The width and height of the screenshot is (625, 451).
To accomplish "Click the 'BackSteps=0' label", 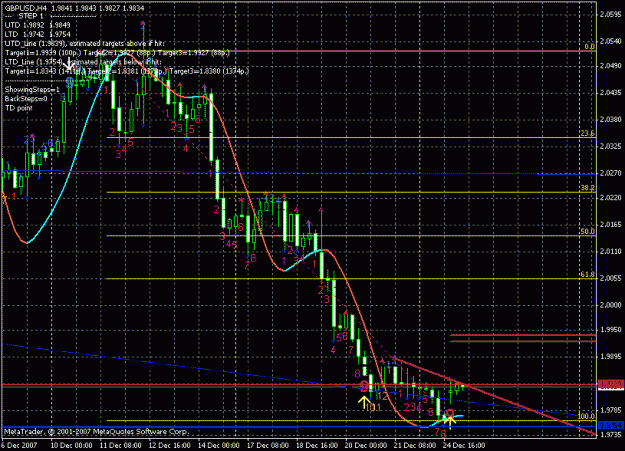I will 26,99.
